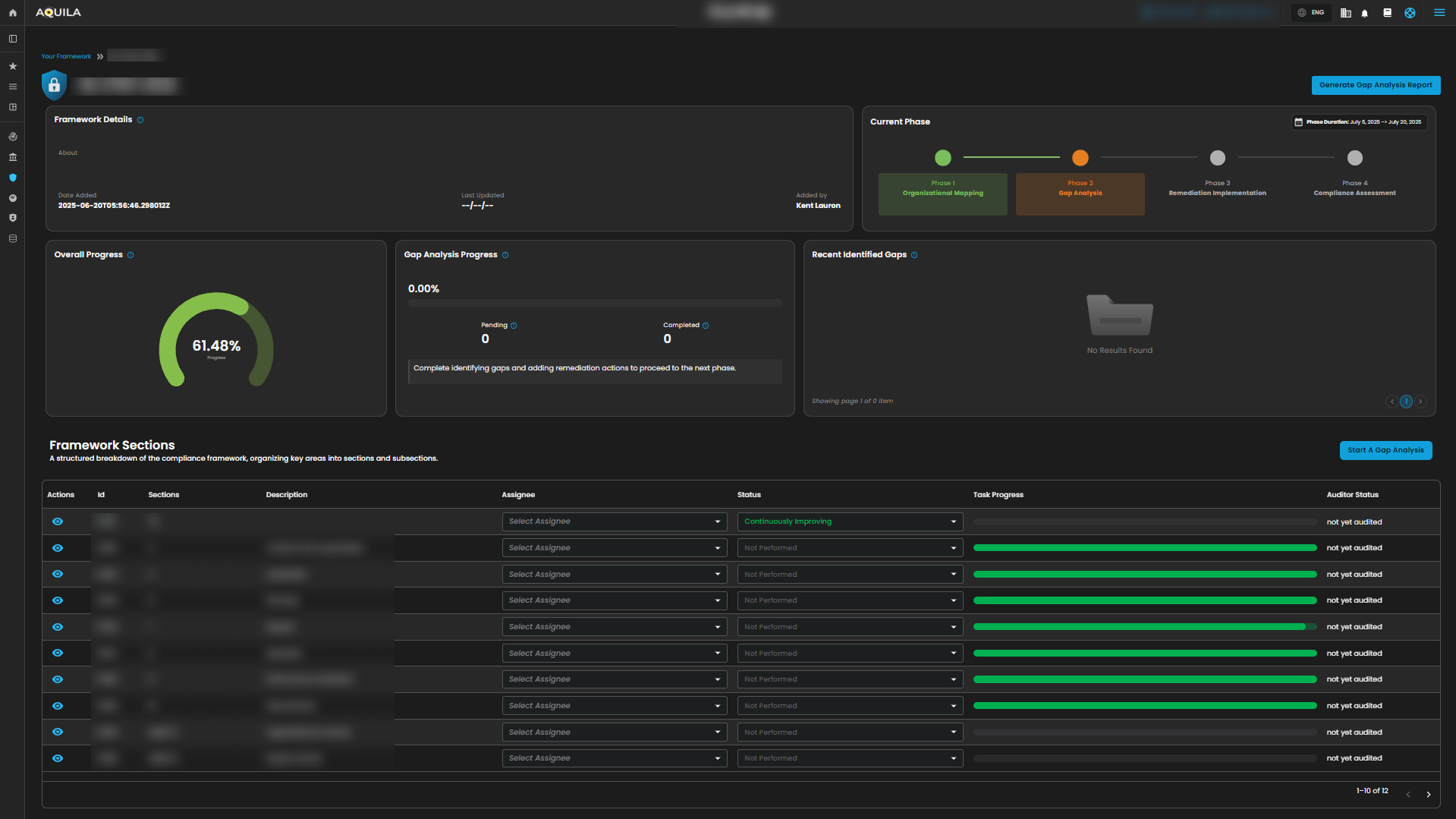The width and height of the screenshot is (1456, 819).
Task: Click the blue lifebuoy support icon
Action: pyautogui.click(x=1410, y=13)
